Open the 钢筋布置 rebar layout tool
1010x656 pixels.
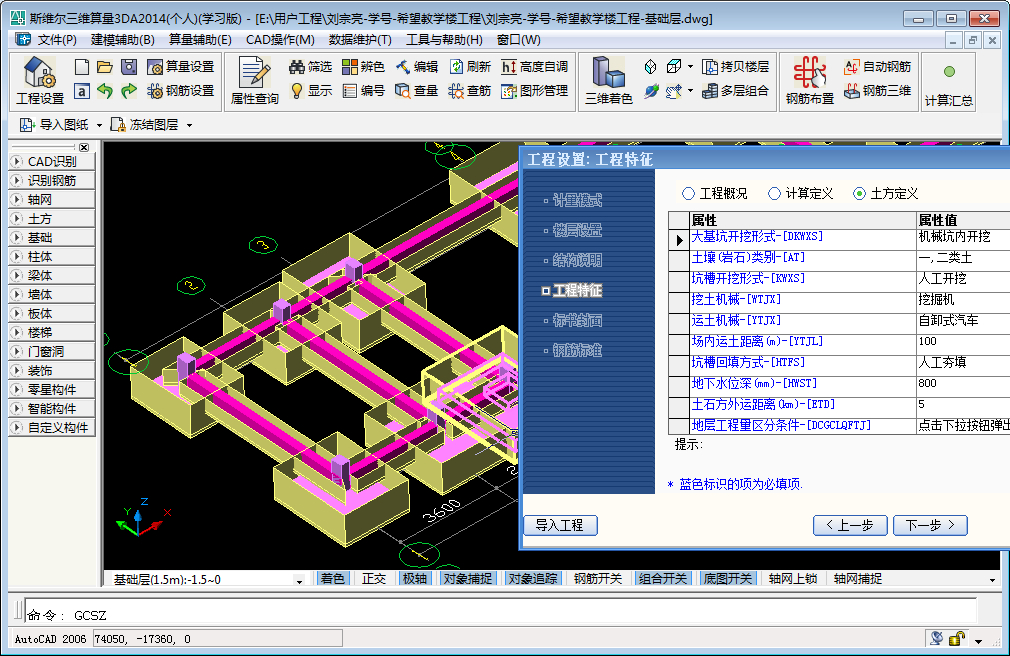[x=809, y=78]
